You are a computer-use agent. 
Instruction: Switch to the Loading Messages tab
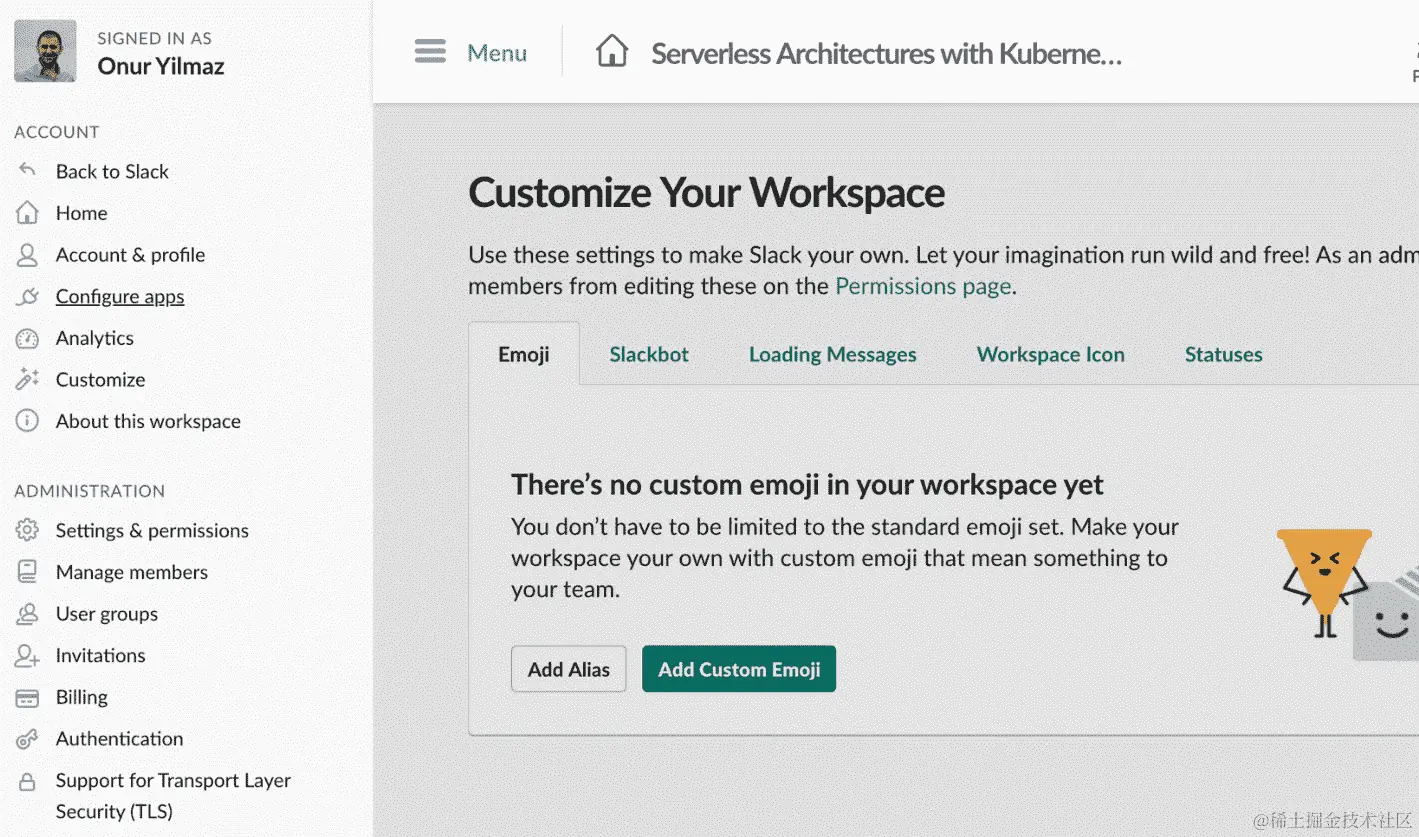pyautogui.click(x=832, y=354)
